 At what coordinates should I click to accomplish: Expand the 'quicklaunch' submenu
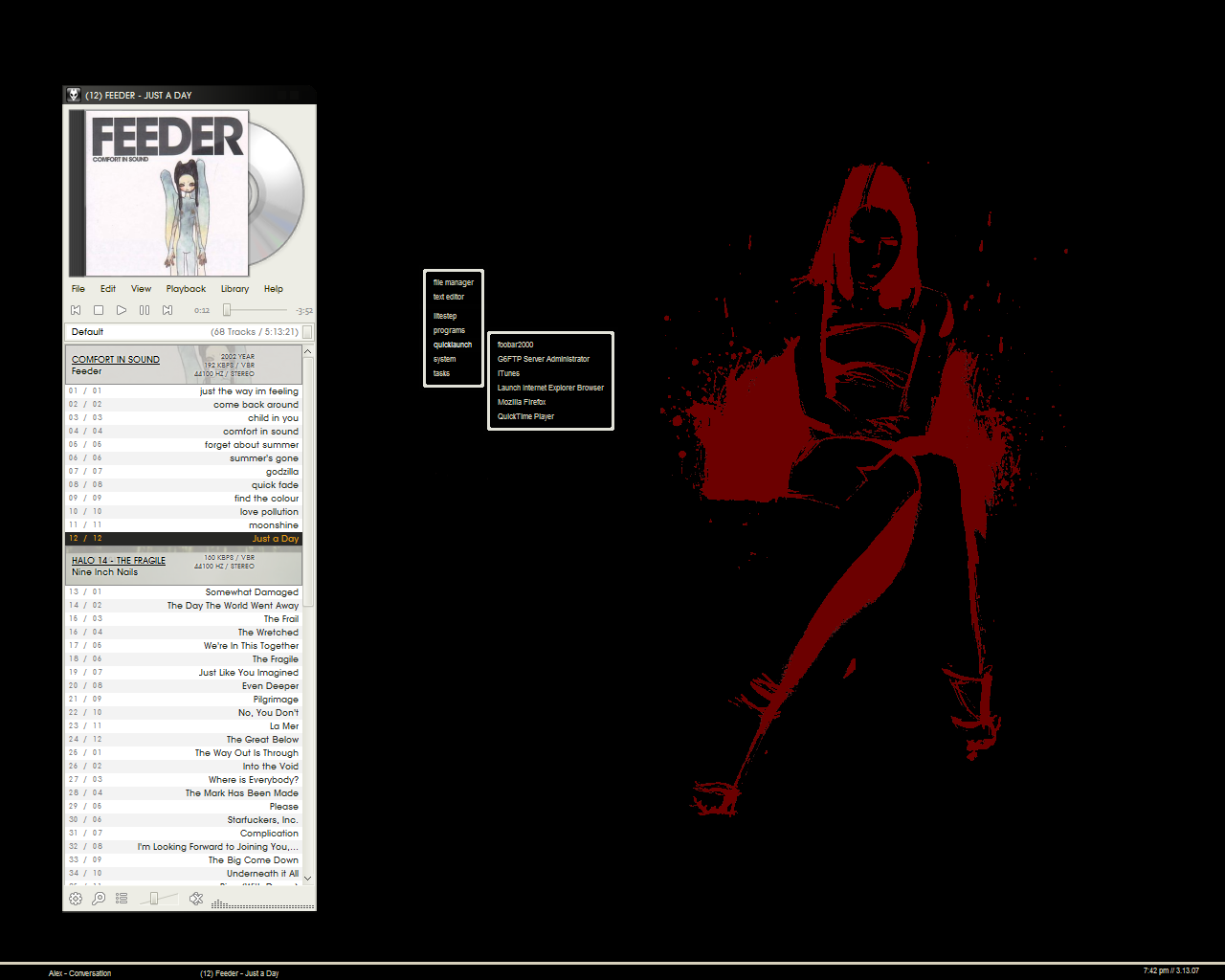pos(453,345)
